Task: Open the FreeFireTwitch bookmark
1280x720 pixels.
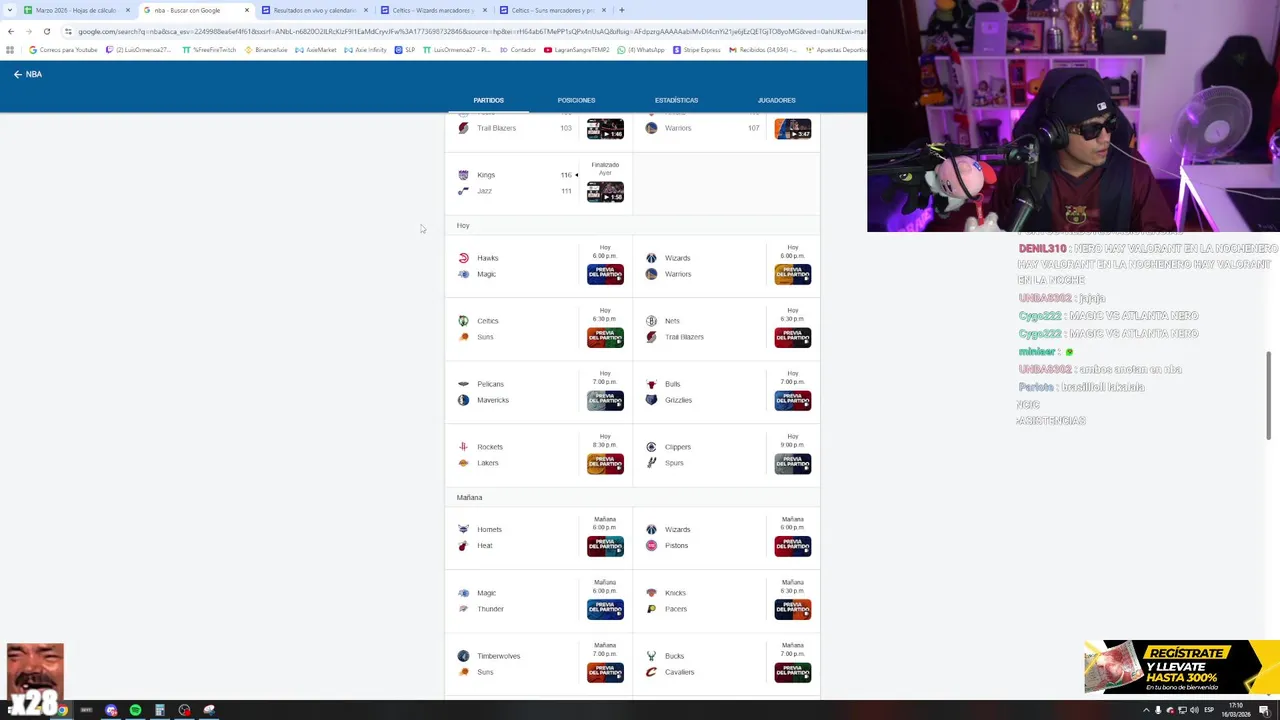Action: coord(209,49)
